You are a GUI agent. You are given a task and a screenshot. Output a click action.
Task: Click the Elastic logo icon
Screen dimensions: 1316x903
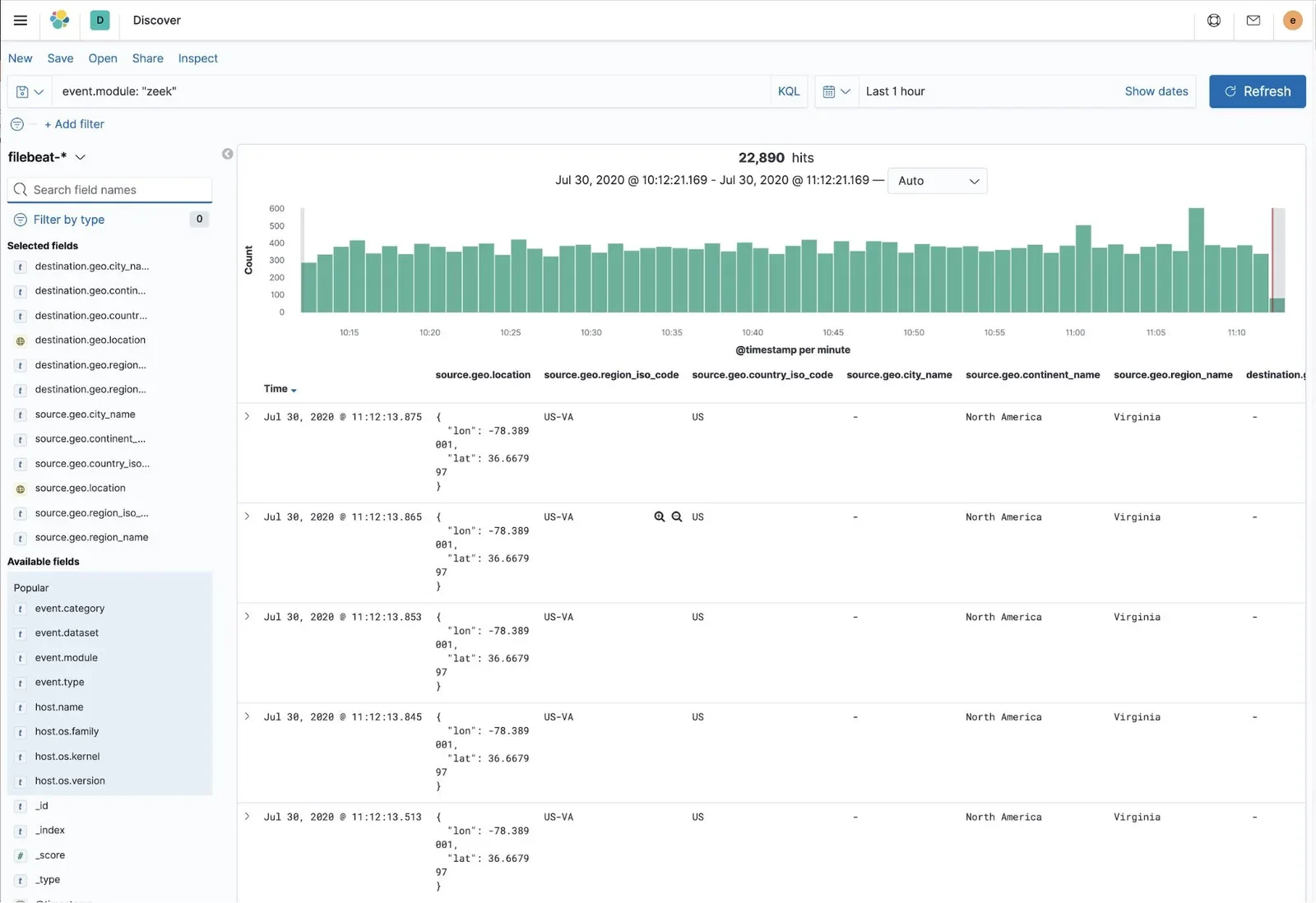tap(60, 21)
